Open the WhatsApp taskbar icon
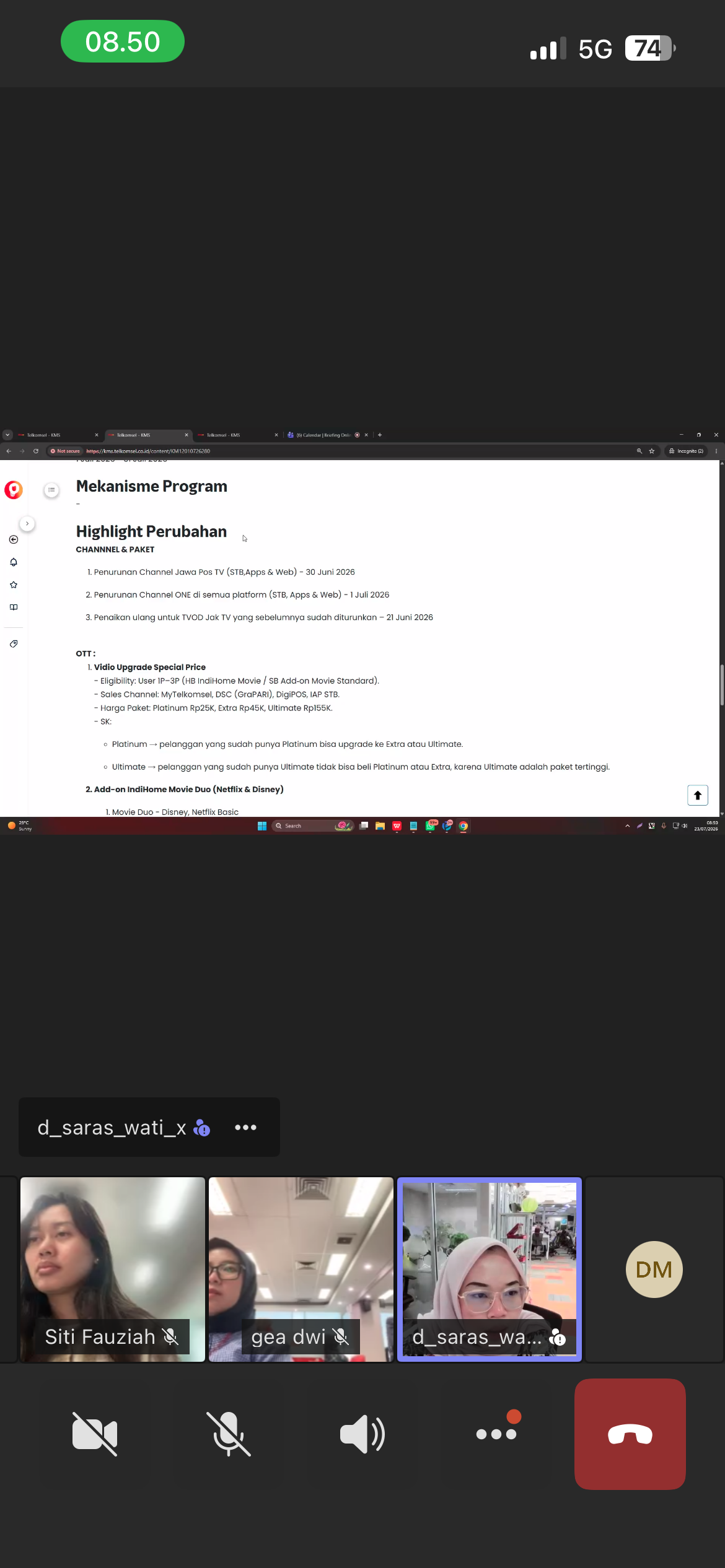Image resolution: width=725 pixels, height=1568 pixels. tap(430, 825)
